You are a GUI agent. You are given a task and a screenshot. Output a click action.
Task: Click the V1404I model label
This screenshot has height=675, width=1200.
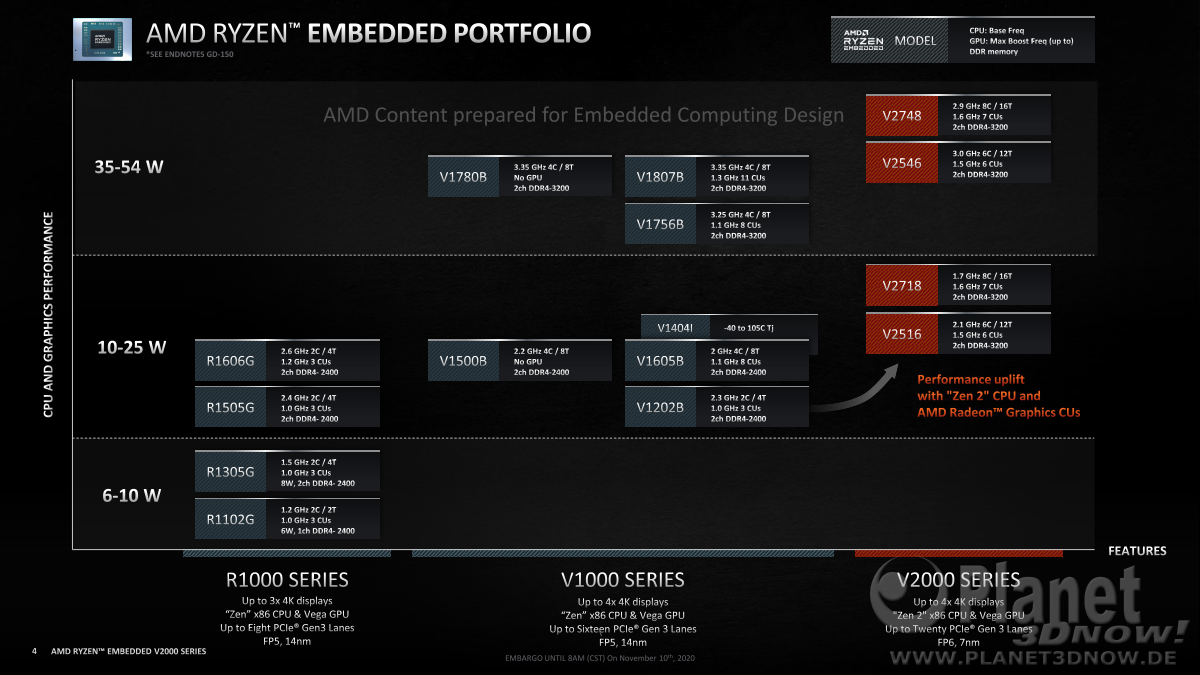(675, 328)
